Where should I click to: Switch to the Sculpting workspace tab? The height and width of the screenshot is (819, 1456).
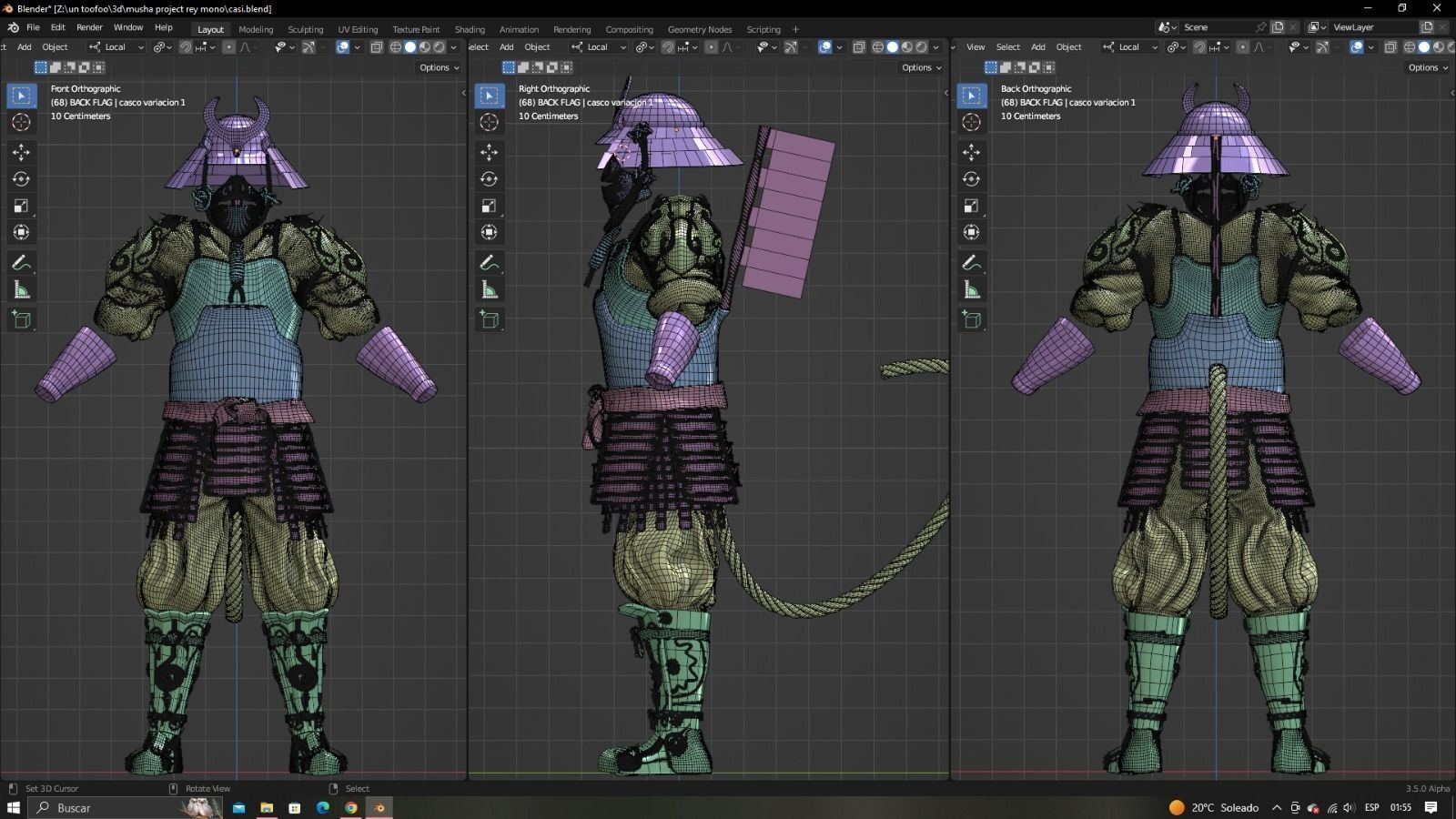tap(305, 28)
